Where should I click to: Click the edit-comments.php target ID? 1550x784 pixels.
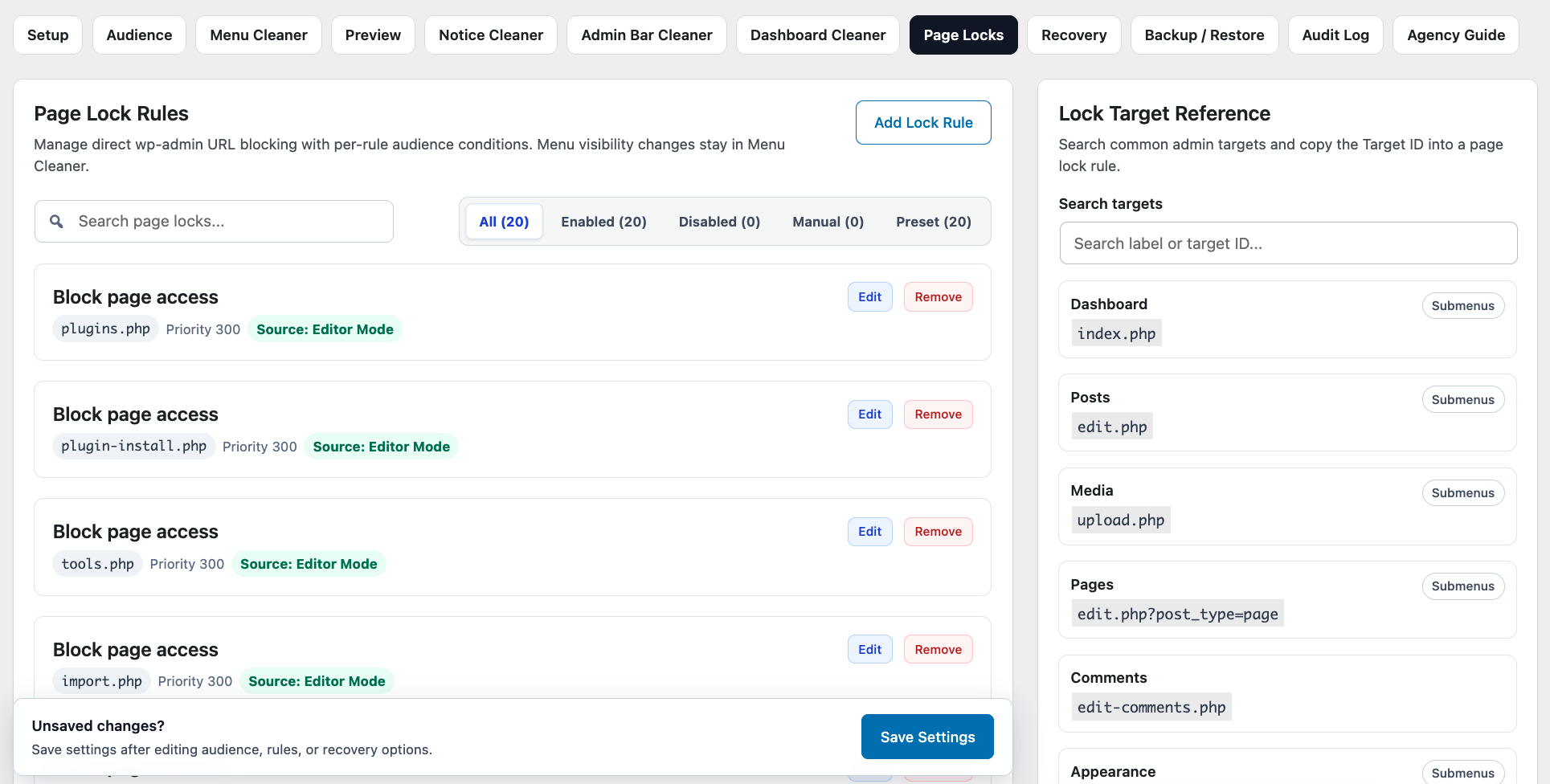(1151, 707)
